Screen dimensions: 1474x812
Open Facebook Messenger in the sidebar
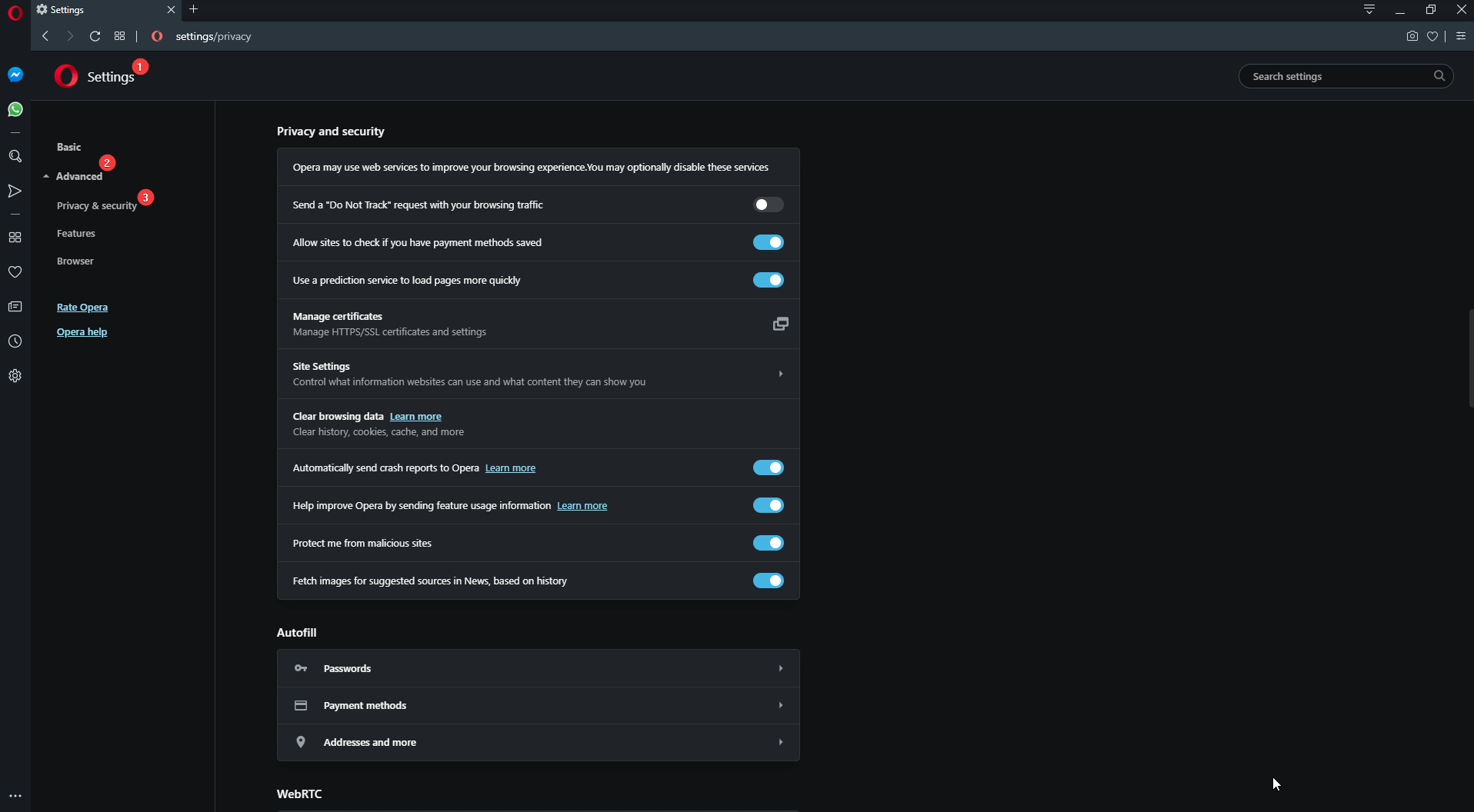[15, 75]
